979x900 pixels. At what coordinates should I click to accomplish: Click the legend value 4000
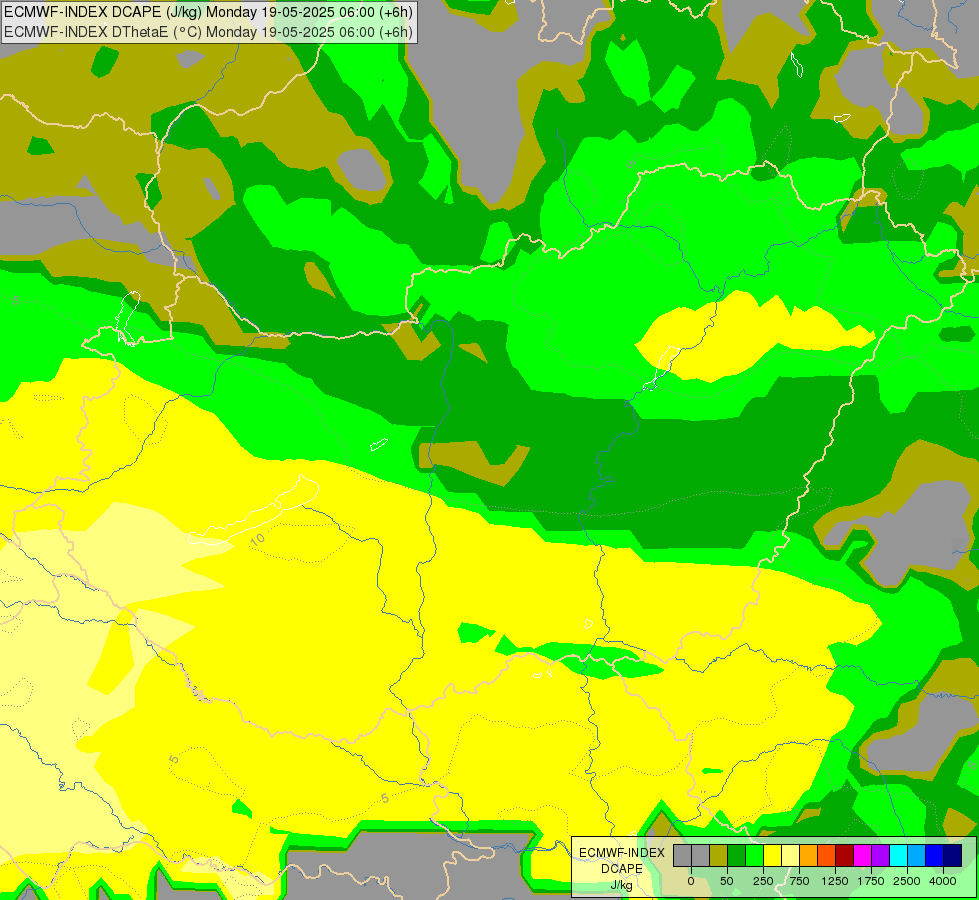pos(943,881)
